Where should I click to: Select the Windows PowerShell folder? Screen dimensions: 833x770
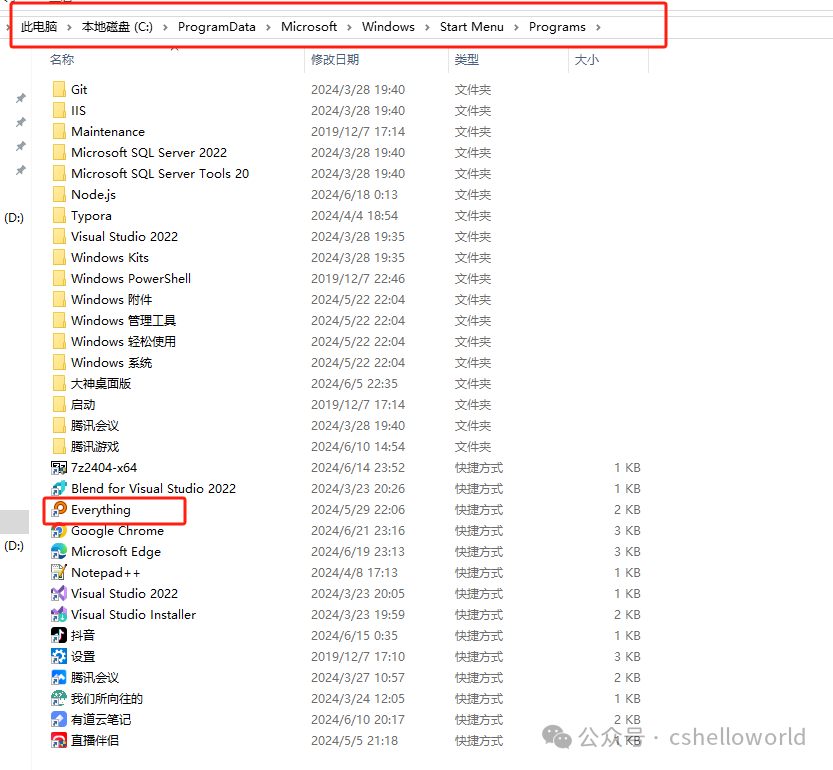coord(130,279)
